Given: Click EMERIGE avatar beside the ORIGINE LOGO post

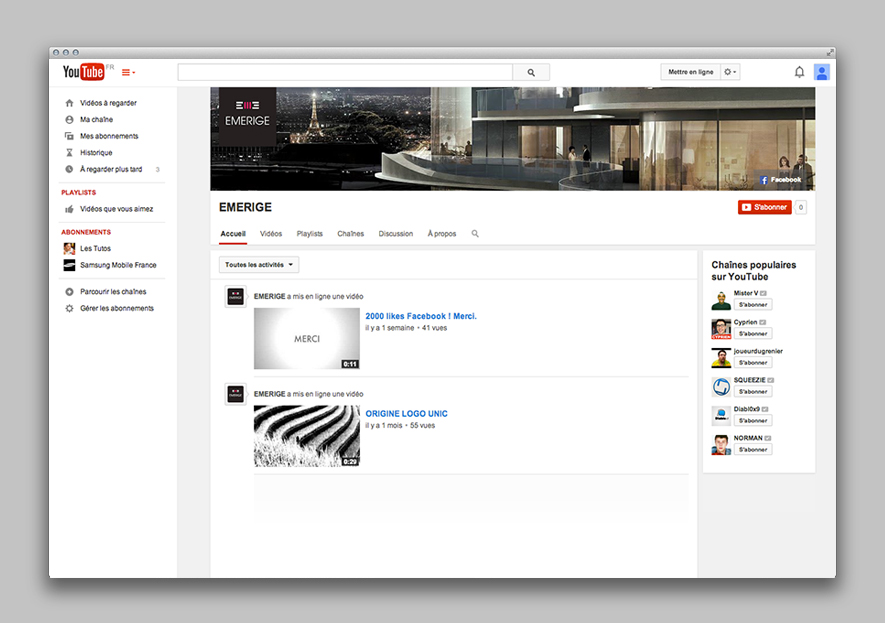Looking at the screenshot, I should (x=235, y=394).
